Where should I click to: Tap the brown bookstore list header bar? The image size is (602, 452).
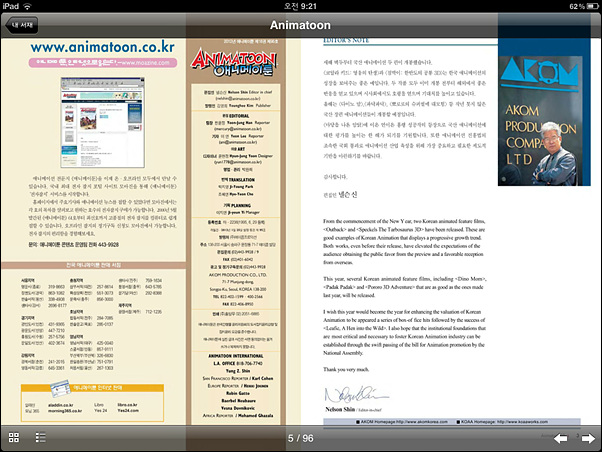pyautogui.click(x=94, y=265)
